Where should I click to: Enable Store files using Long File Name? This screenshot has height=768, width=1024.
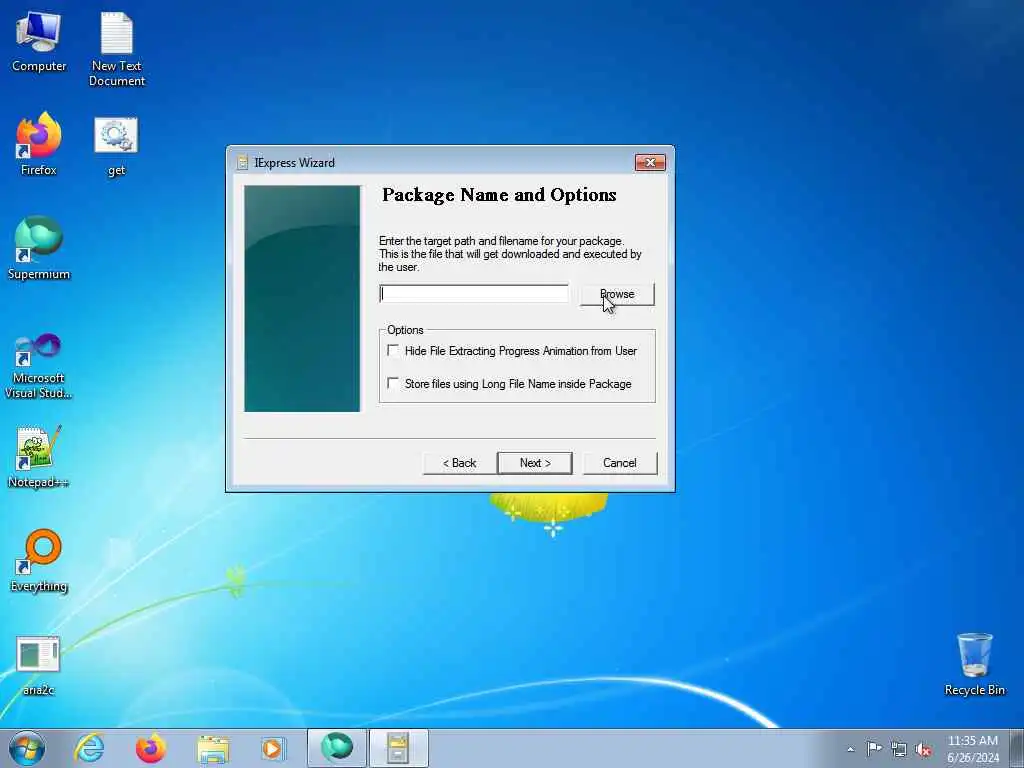click(x=393, y=383)
